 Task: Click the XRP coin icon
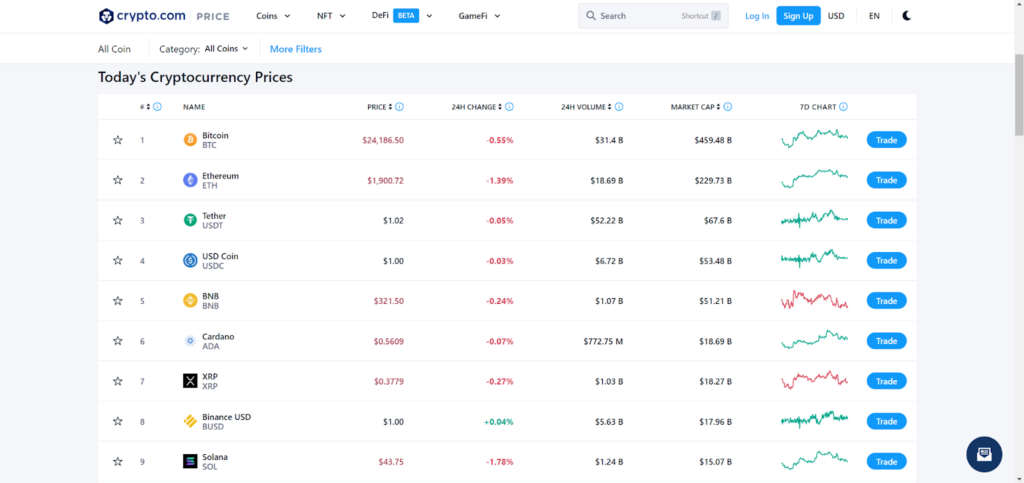[x=190, y=381]
